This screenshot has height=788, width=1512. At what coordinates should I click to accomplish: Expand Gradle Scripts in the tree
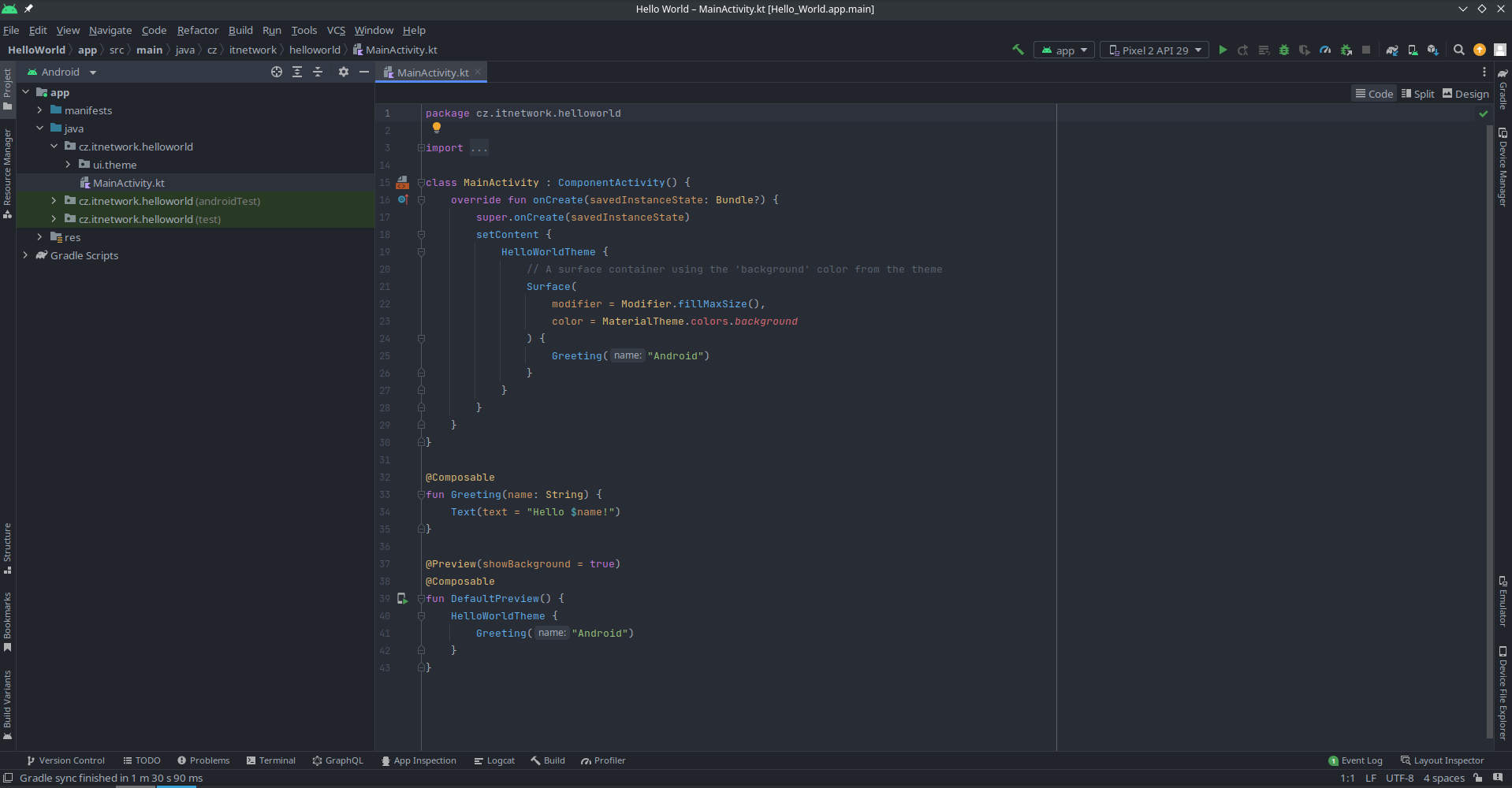pos(26,255)
